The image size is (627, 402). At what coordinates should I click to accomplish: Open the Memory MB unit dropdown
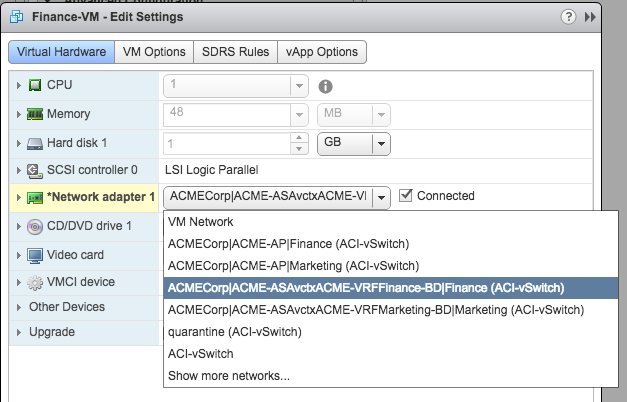coord(381,115)
